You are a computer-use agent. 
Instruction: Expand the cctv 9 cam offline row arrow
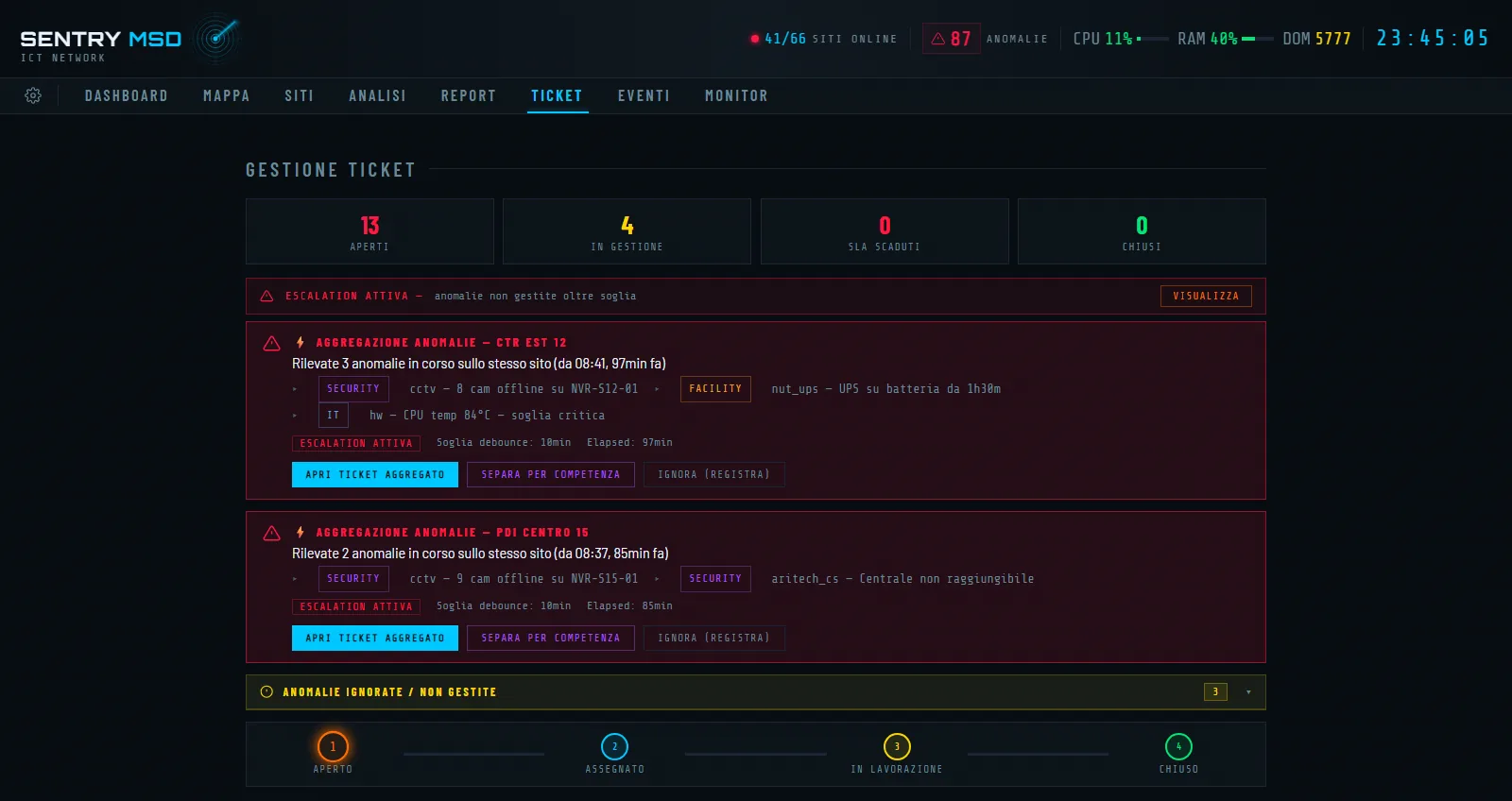coord(295,579)
